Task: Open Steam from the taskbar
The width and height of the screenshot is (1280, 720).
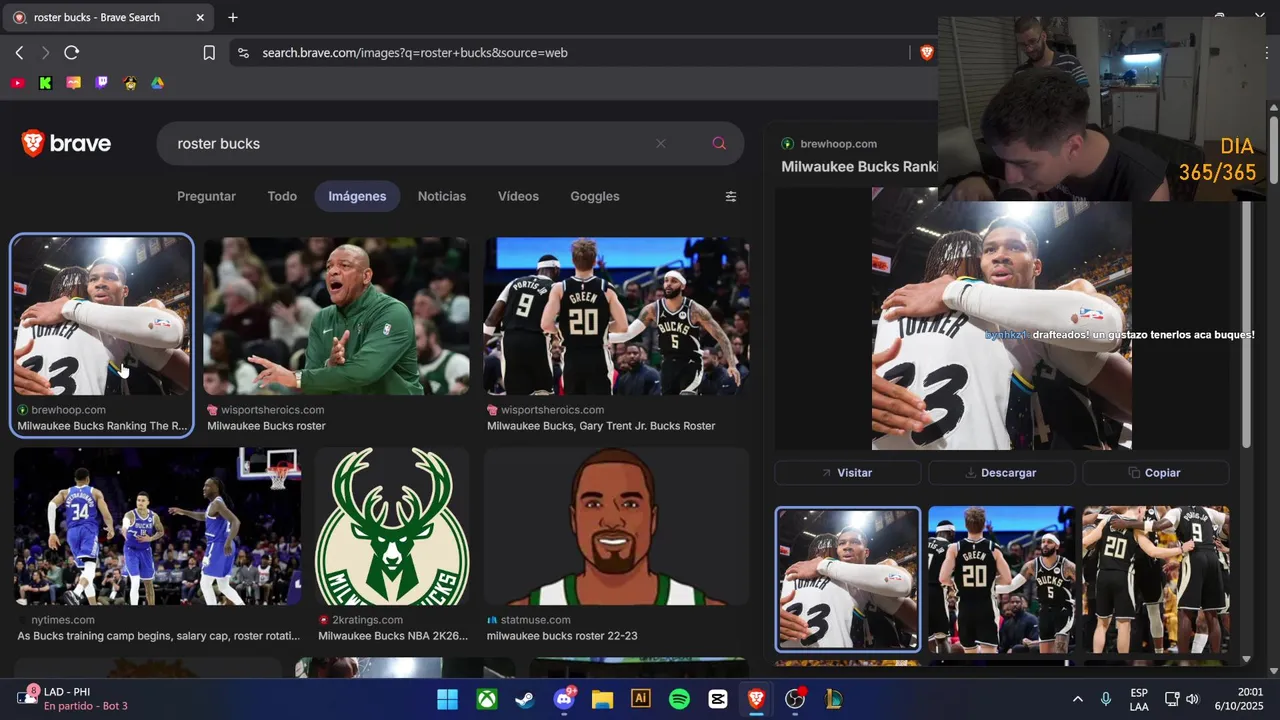Action: (525, 699)
